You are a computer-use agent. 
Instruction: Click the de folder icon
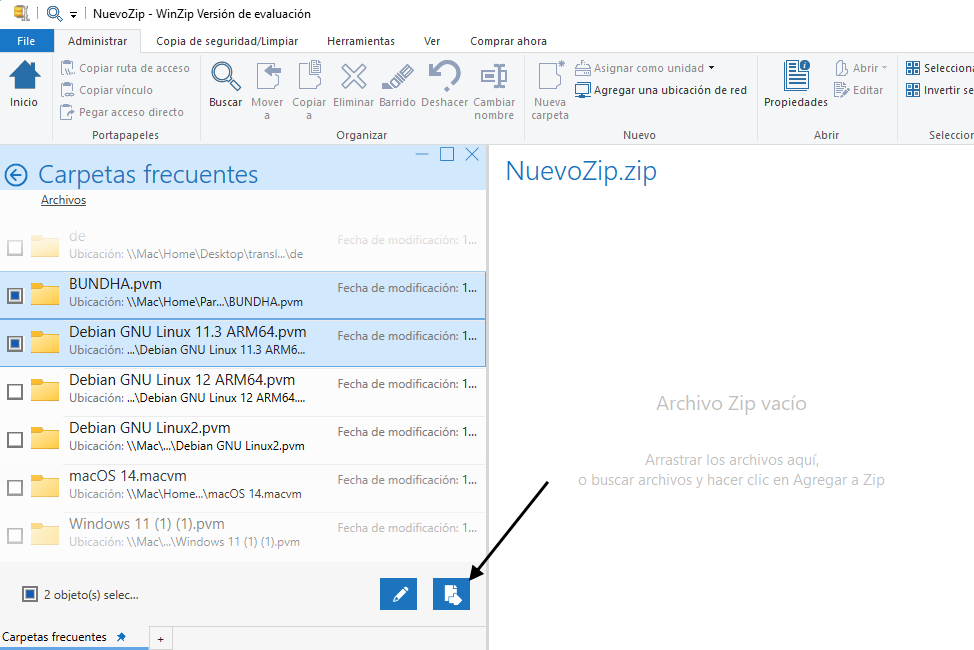point(45,245)
